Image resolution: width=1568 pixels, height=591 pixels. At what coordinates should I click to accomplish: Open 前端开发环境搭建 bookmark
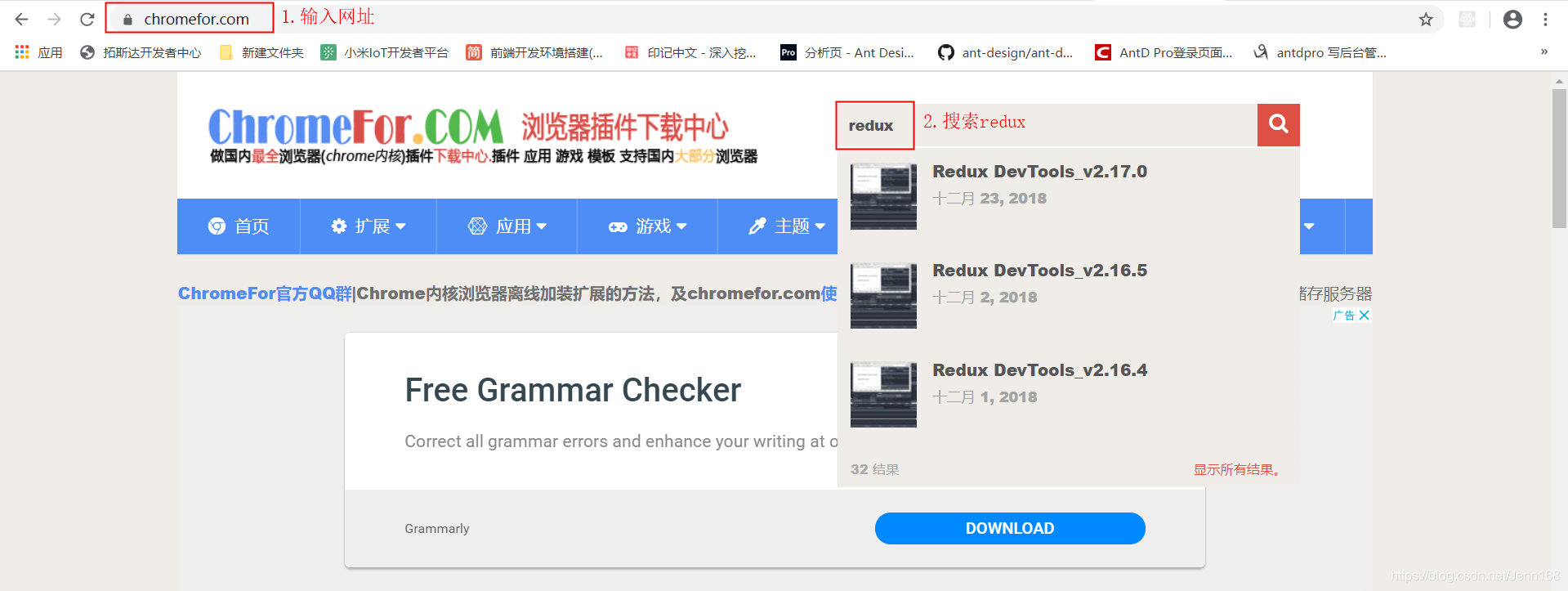point(534,52)
